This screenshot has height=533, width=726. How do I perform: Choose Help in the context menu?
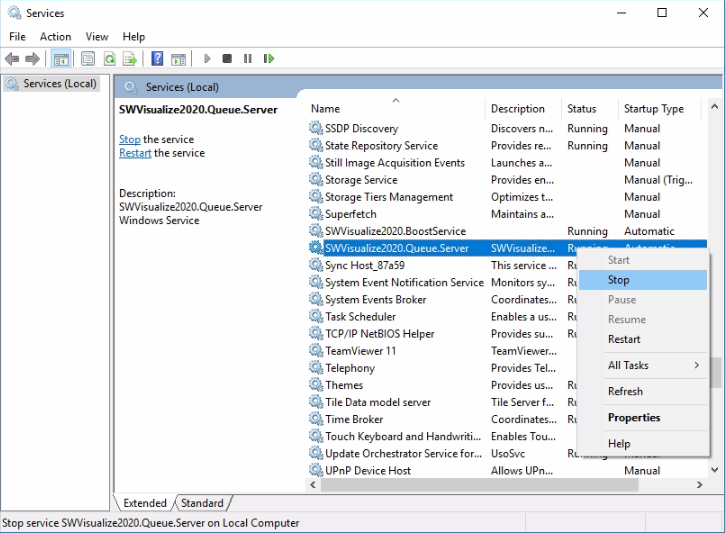pos(643,444)
